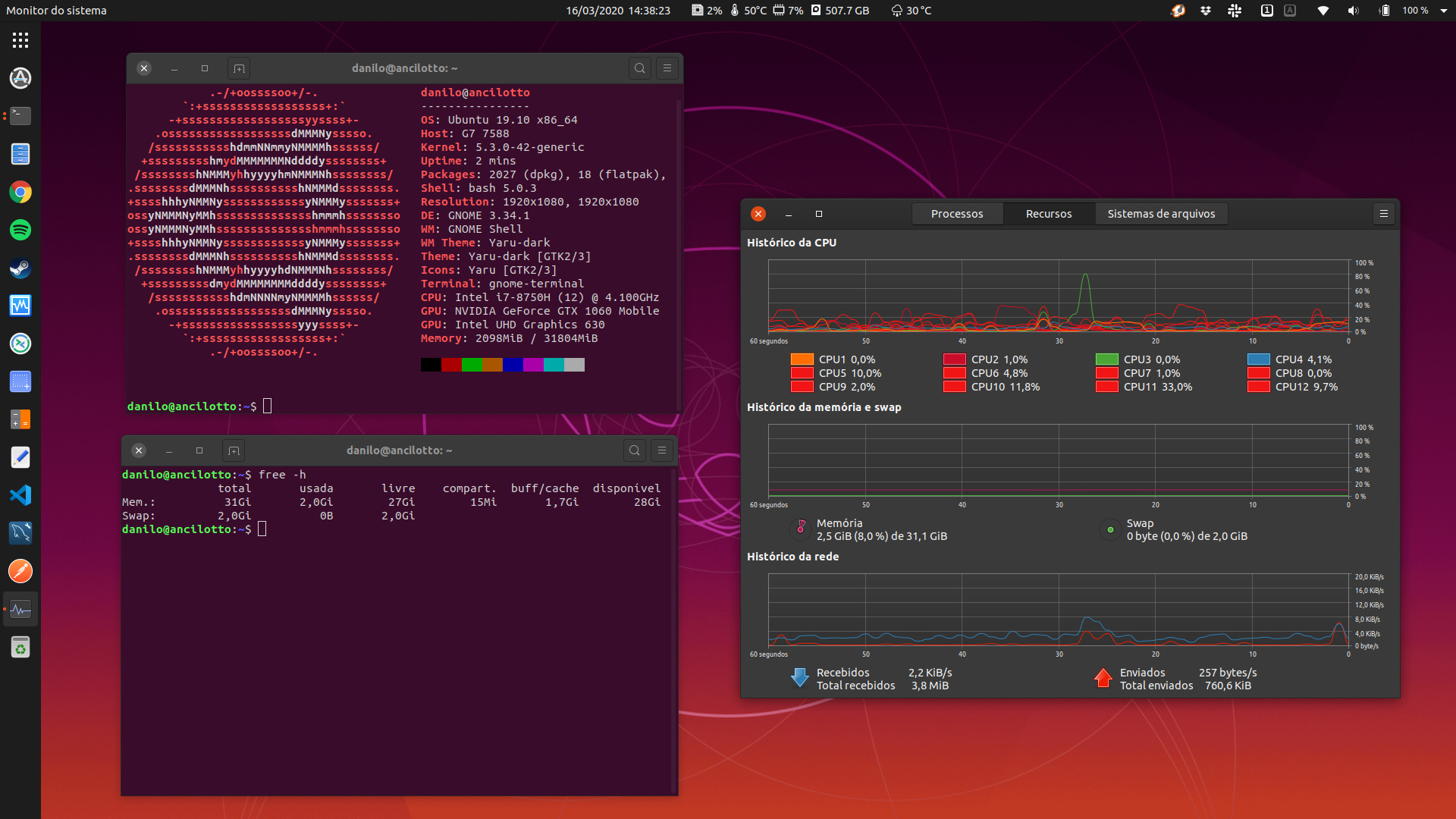The image size is (1456, 819).
Task: Open new tab icon in top terminal
Action: coord(239,68)
